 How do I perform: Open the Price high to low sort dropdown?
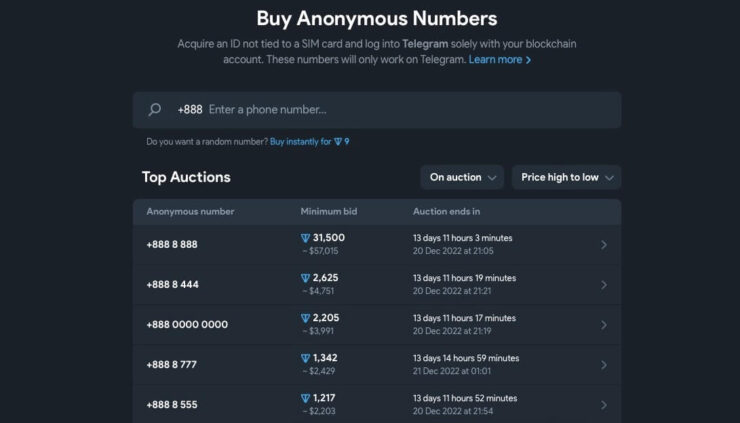click(x=566, y=177)
